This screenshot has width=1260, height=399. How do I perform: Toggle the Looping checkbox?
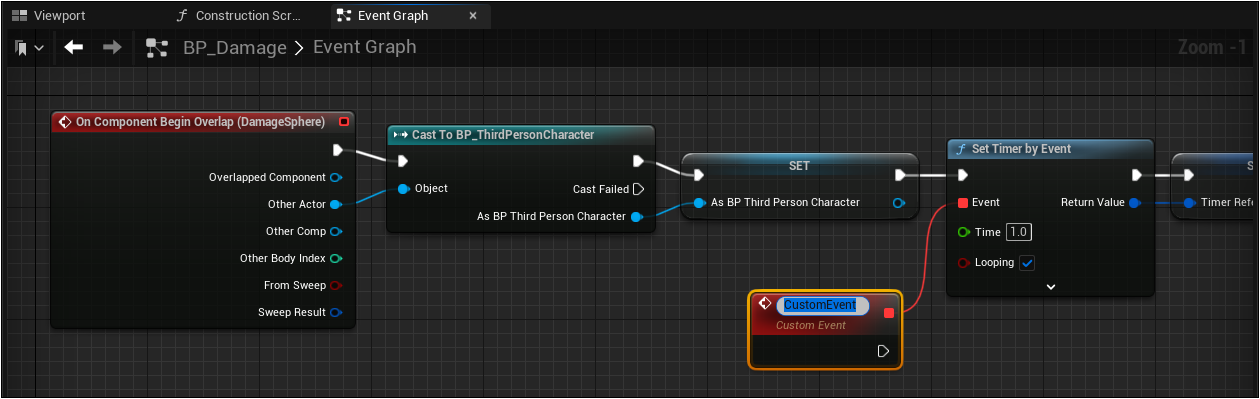(x=1027, y=263)
